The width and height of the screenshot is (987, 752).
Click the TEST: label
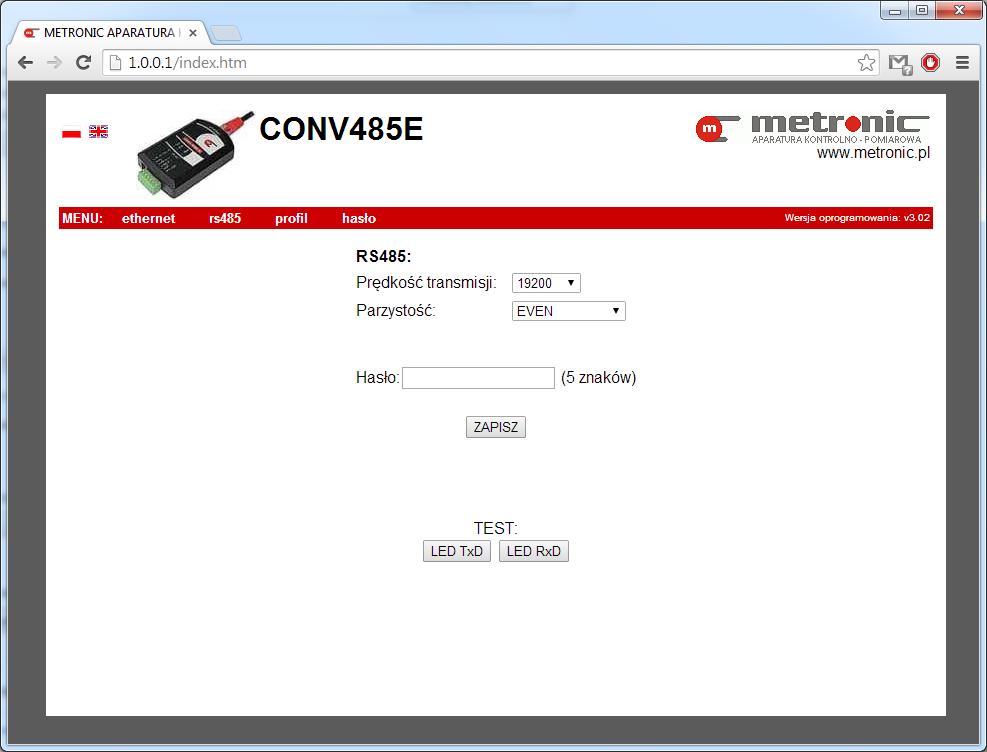495,529
